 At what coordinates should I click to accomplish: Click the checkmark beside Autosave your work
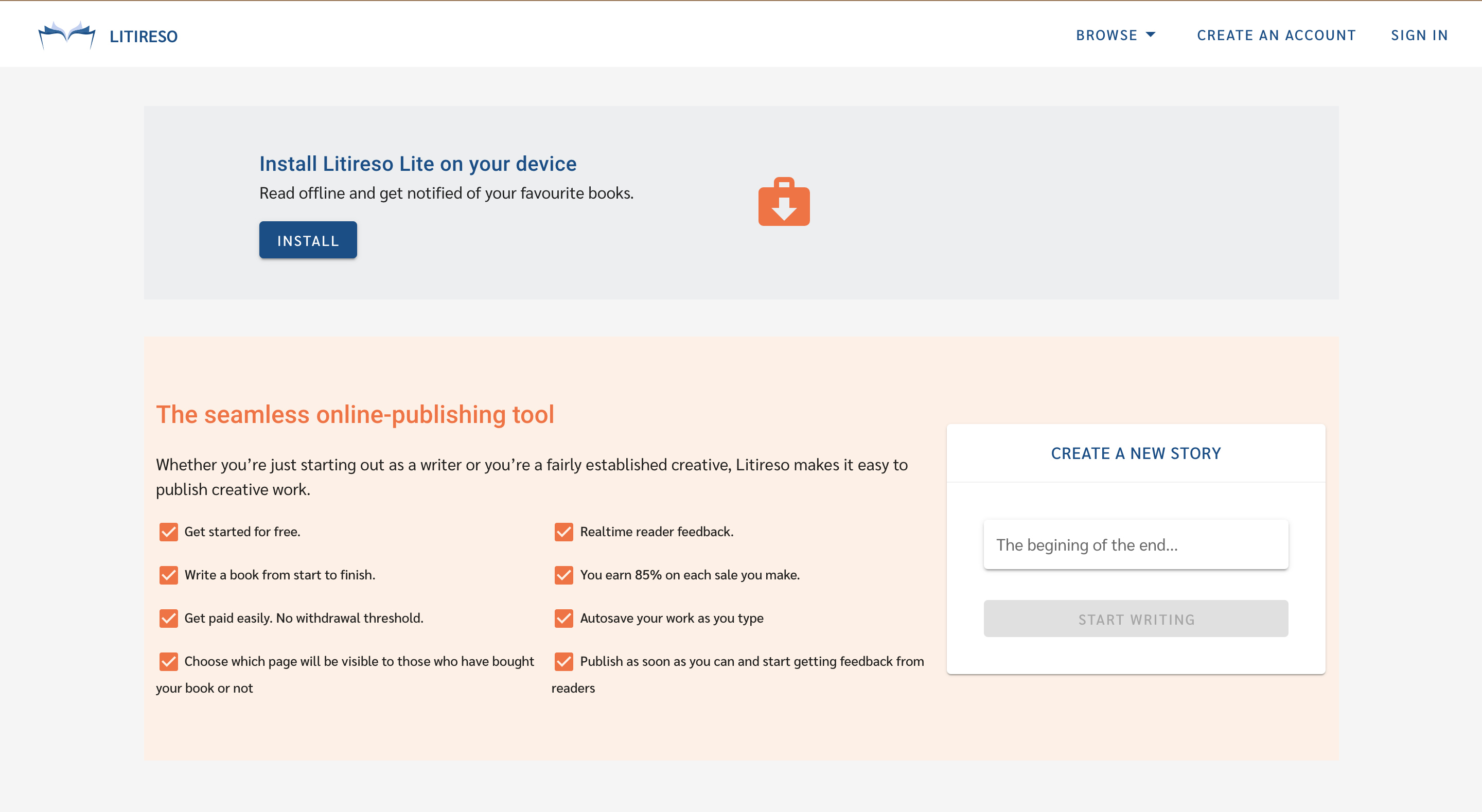point(564,618)
